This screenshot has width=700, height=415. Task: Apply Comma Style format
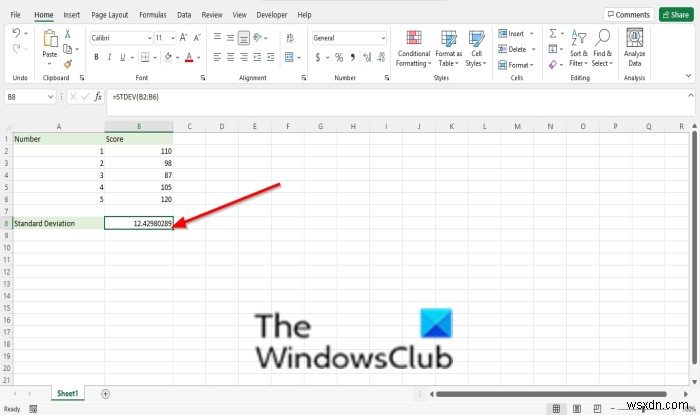[353, 57]
